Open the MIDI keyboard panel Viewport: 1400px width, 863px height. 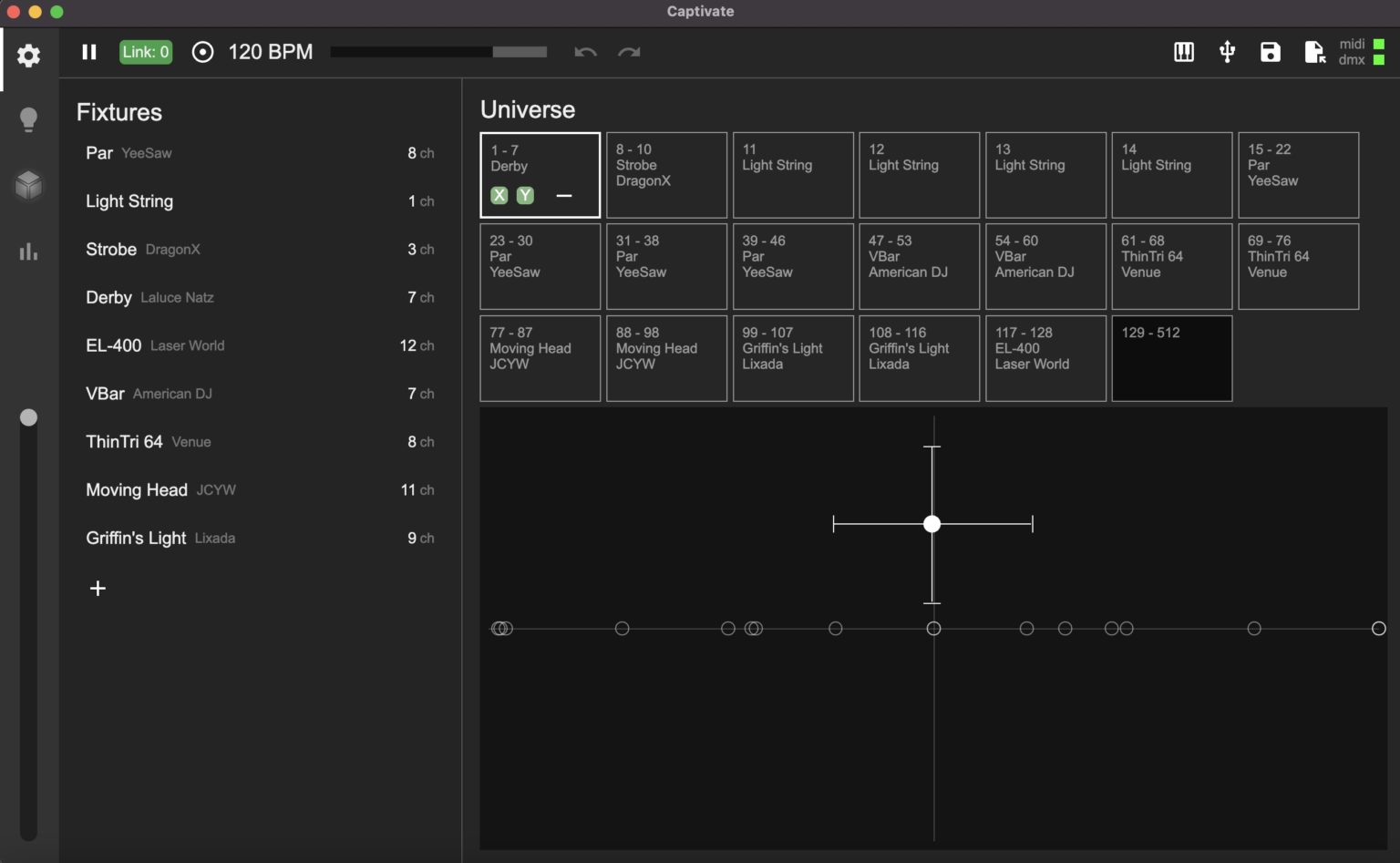1182,52
